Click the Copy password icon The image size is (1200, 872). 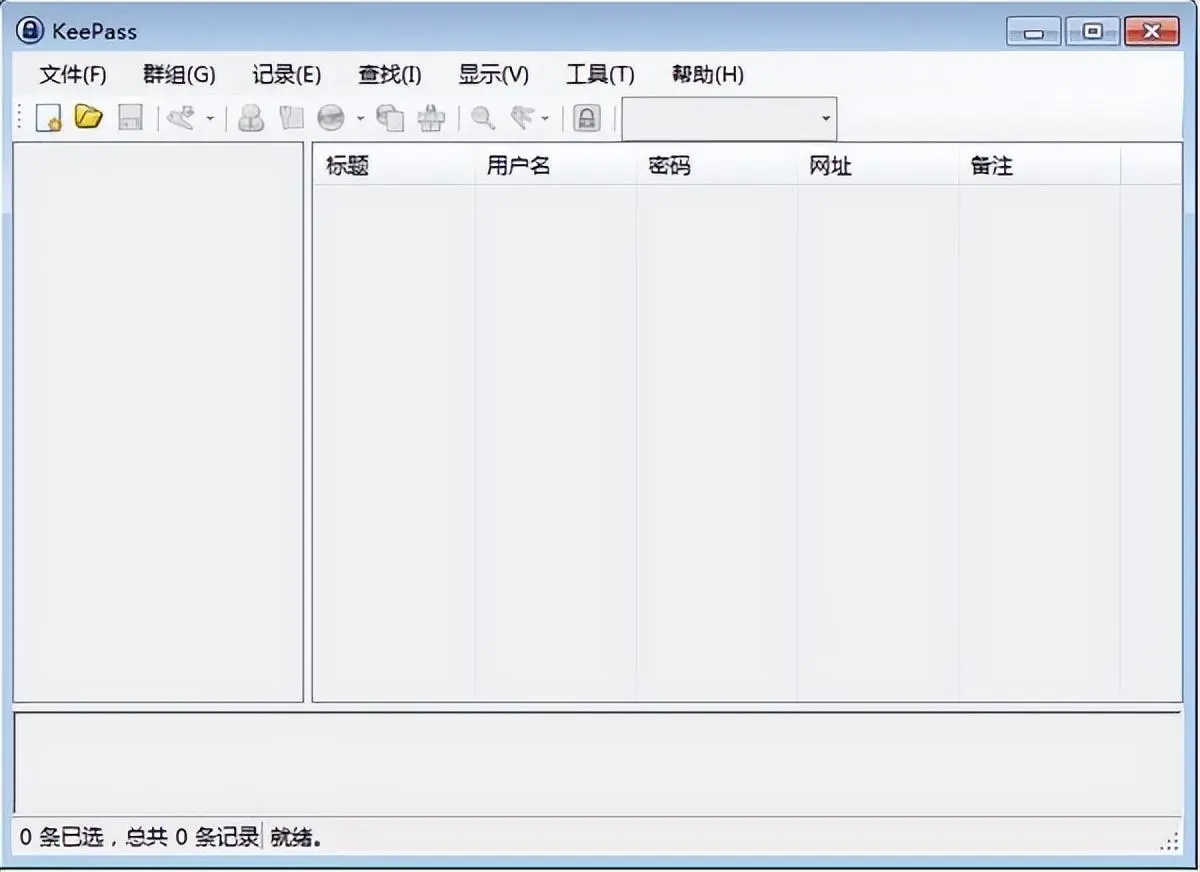(x=291, y=118)
